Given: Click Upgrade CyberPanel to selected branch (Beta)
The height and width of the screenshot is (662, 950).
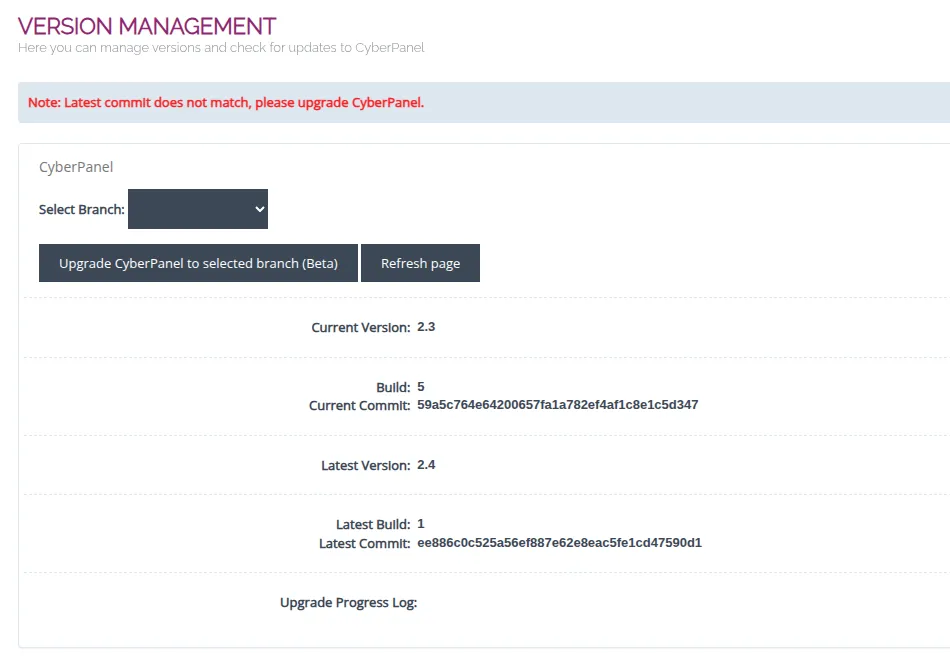Looking at the screenshot, I should [198, 263].
